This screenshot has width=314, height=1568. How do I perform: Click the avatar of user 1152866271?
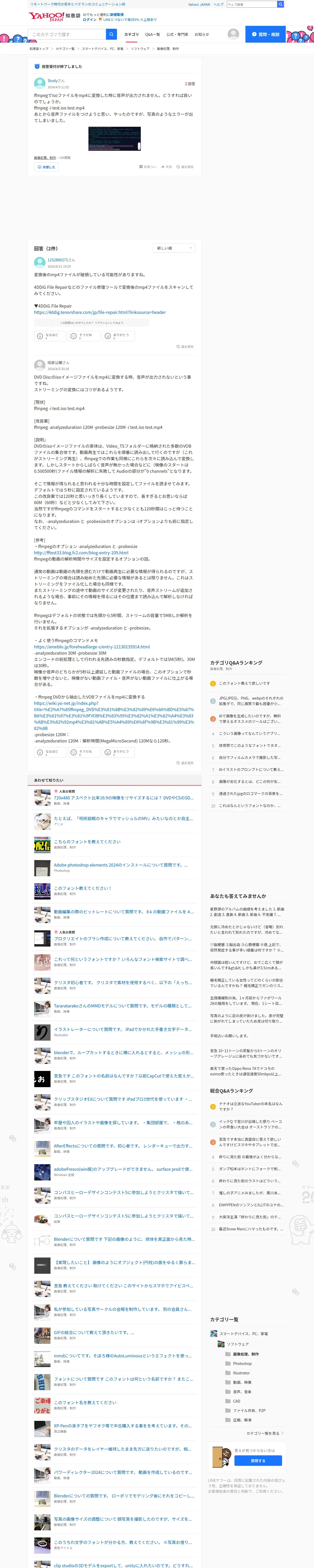(40, 262)
